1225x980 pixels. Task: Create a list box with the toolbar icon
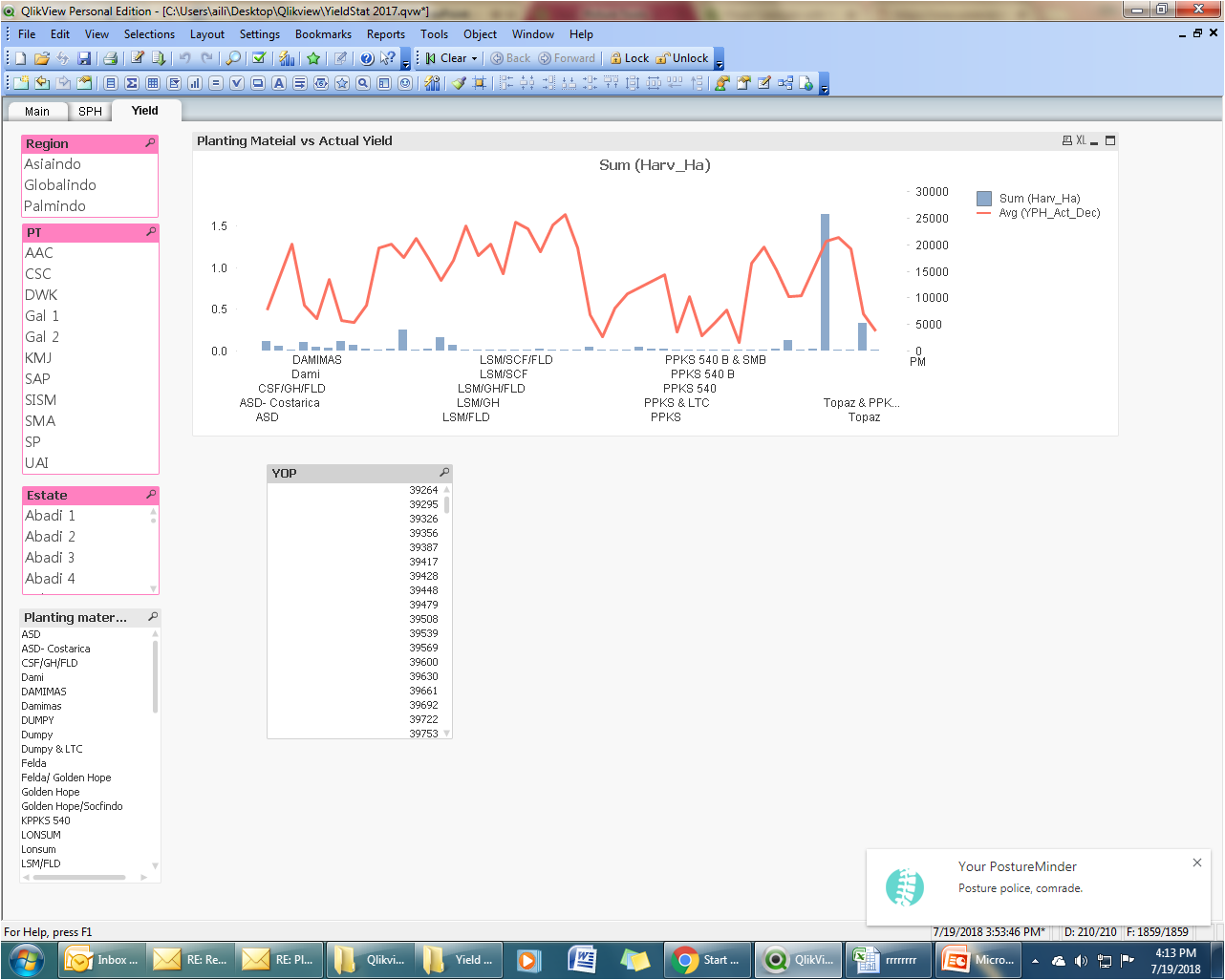coord(111,83)
